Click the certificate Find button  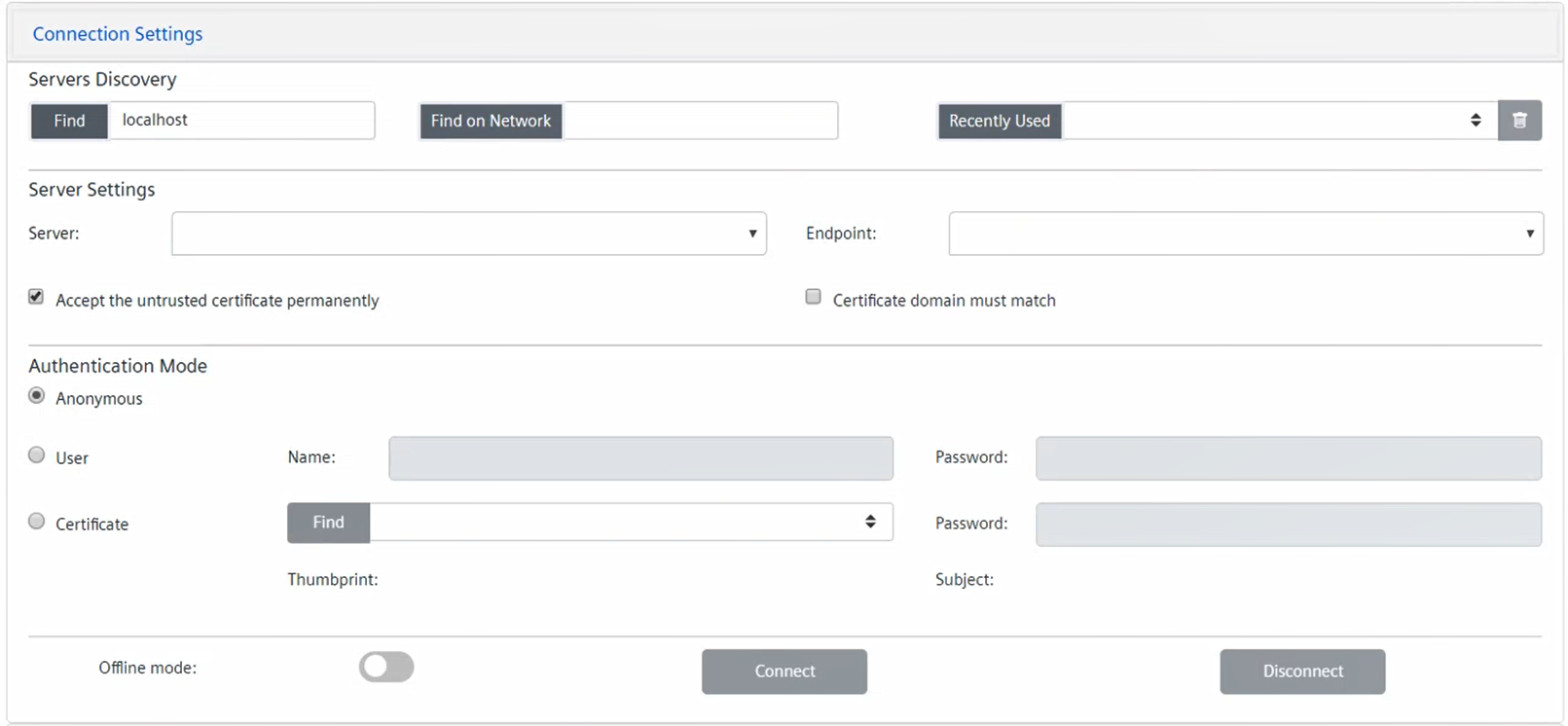coord(328,523)
